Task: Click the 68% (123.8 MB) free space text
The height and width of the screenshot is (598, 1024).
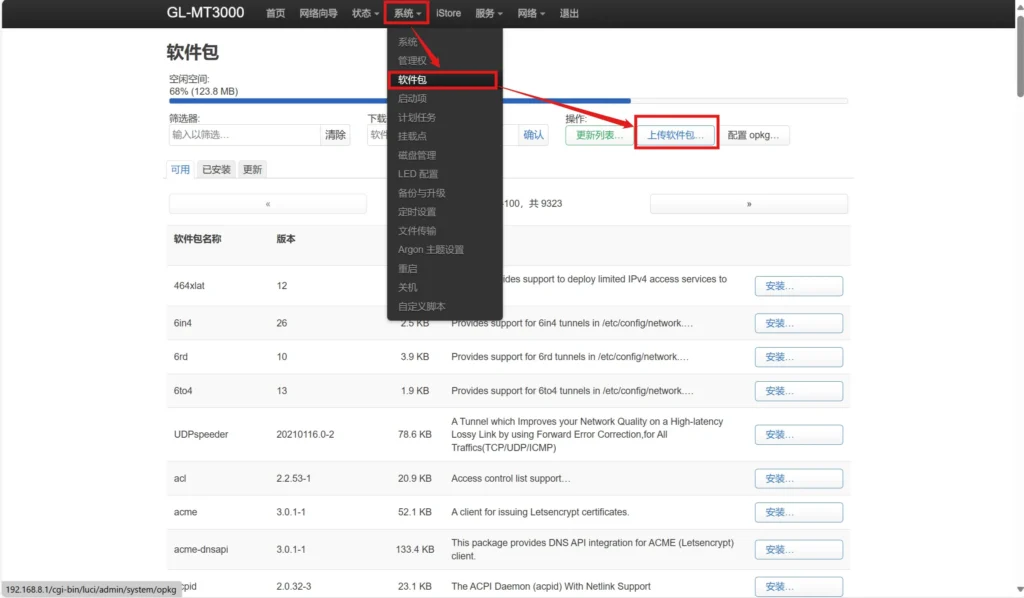Action: pos(204,91)
